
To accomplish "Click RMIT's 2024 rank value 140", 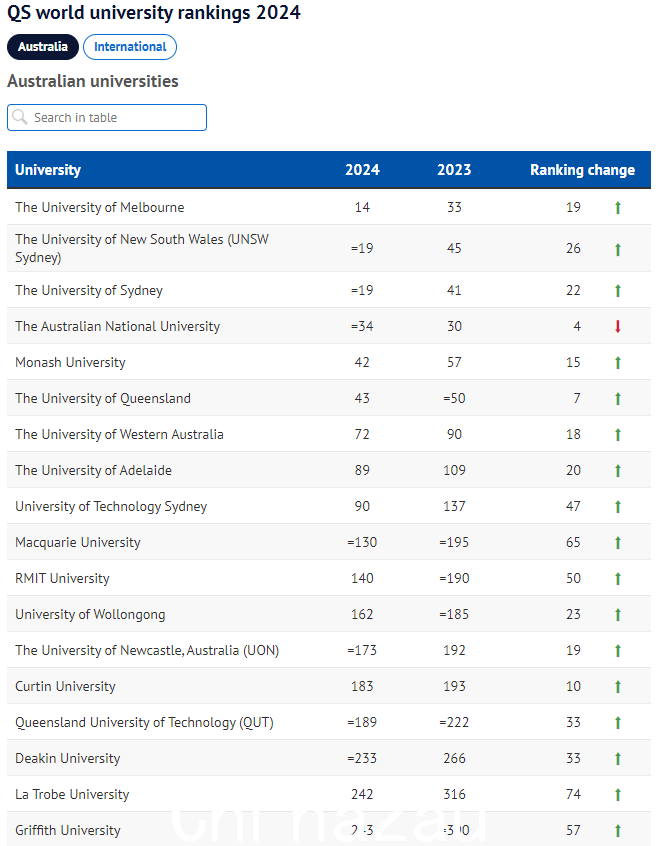I will point(362,578).
